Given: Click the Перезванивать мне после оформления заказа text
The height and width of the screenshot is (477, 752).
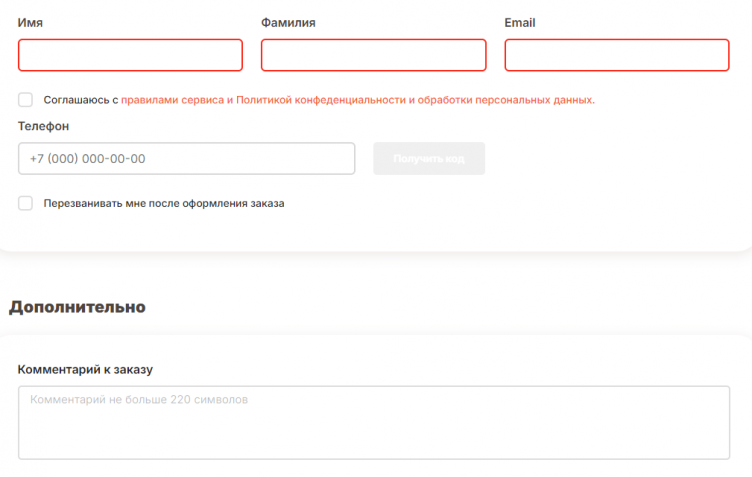Looking at the screenshot, I should pos(164,203).
